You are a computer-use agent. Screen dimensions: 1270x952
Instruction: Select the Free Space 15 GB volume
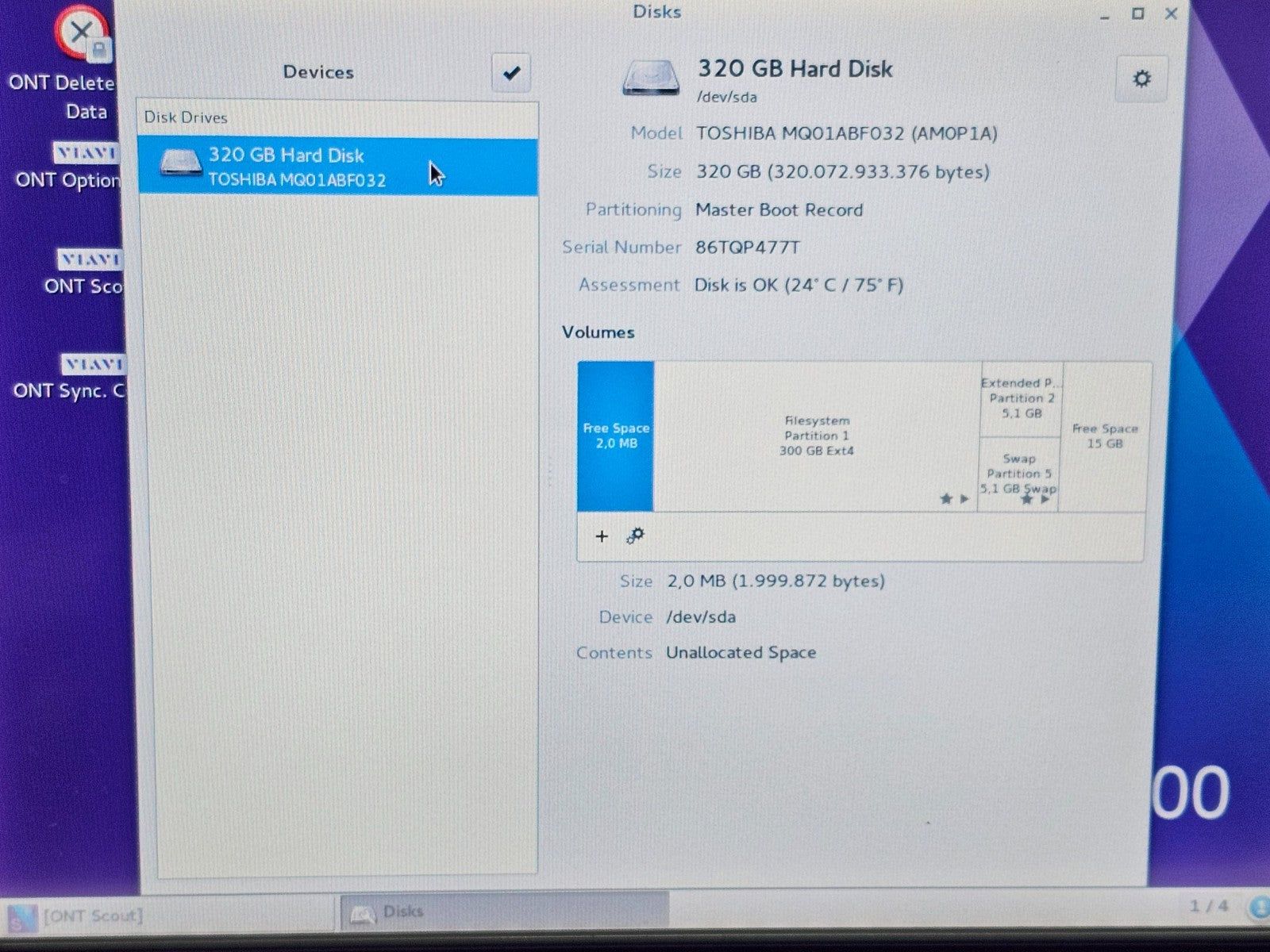1104,436
